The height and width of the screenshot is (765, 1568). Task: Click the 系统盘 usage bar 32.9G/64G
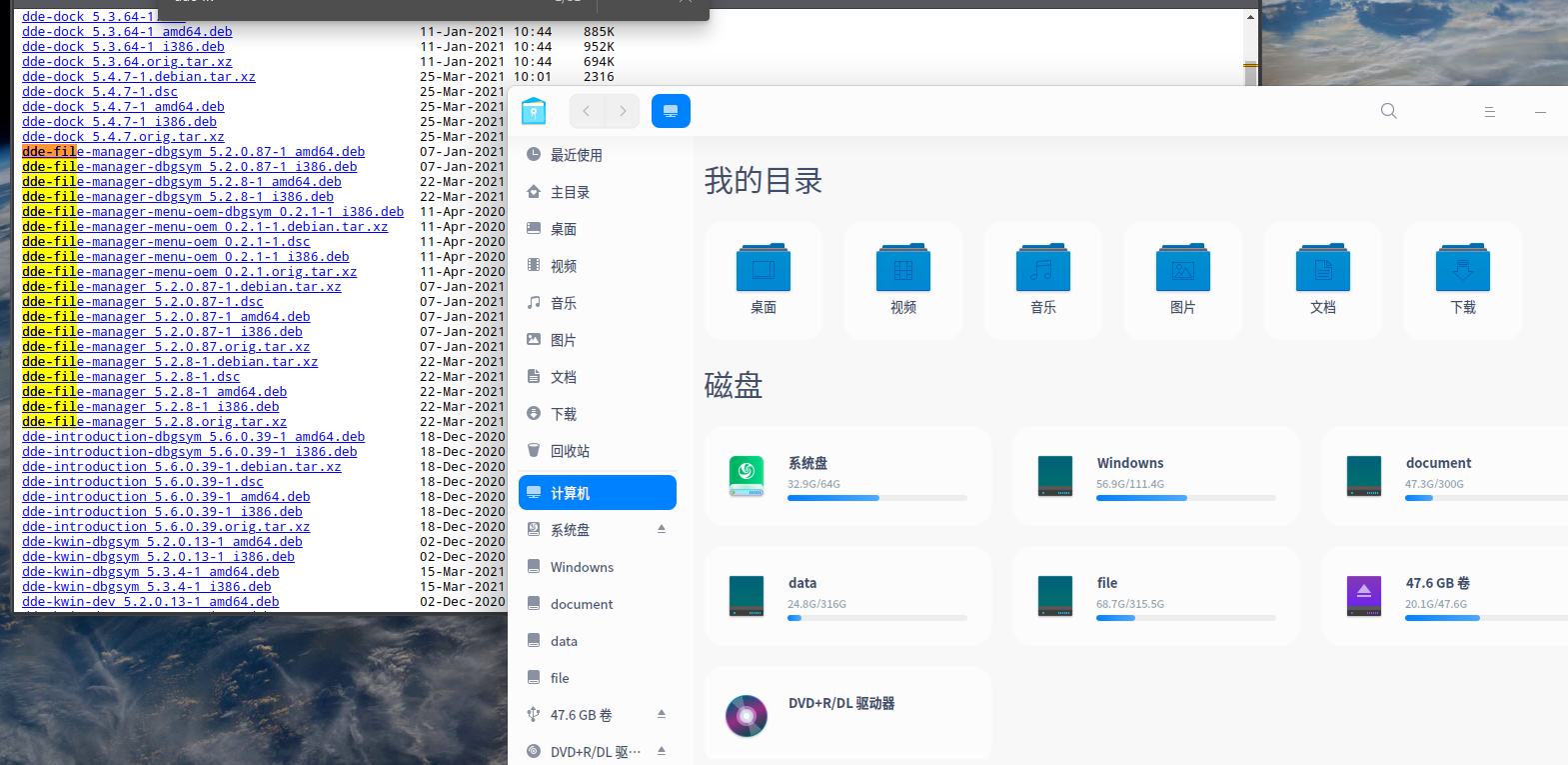(x=877, y=498)
